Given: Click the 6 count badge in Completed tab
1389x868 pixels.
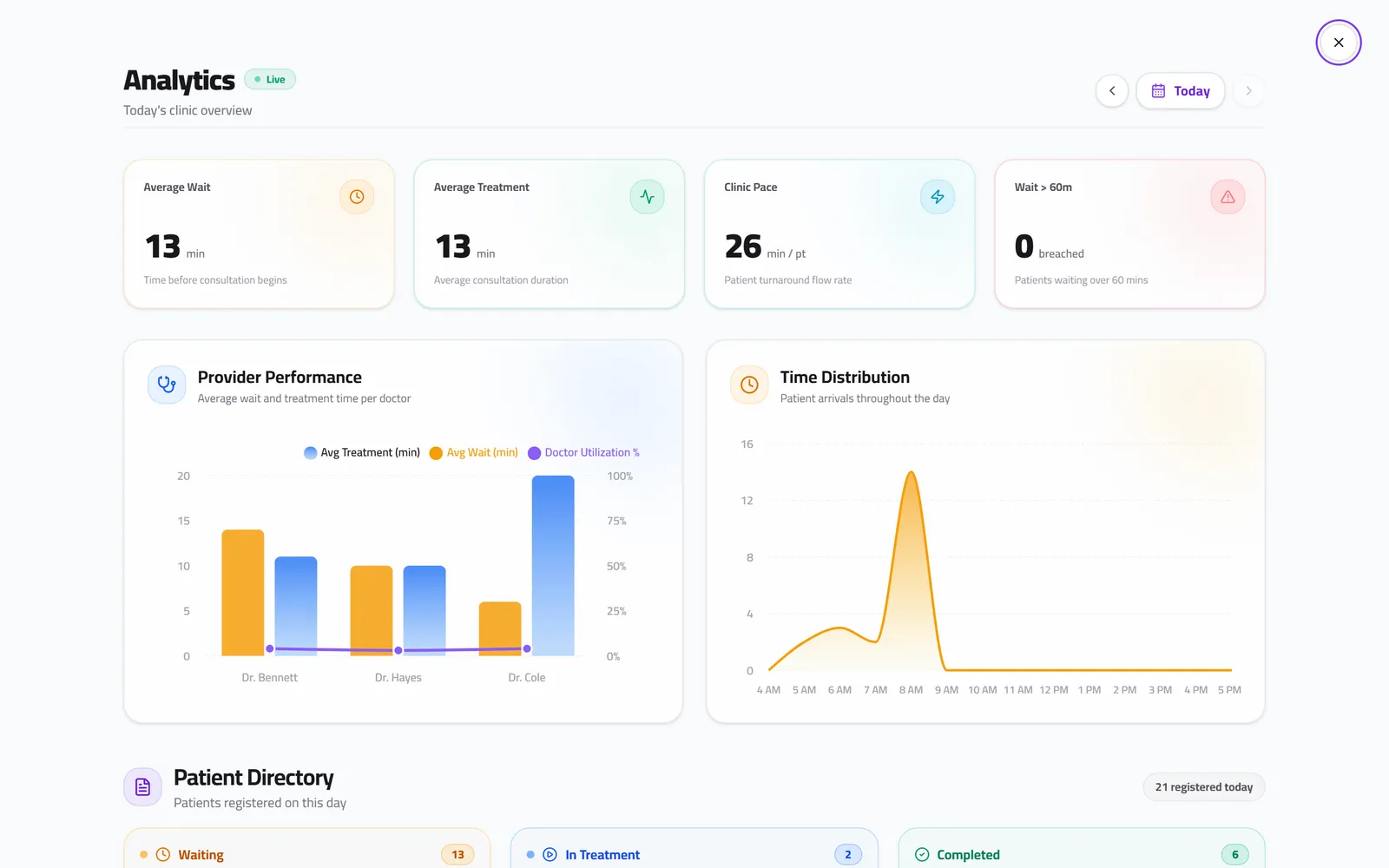Looking at the screenshot, I should click(x=1235, y=855).
